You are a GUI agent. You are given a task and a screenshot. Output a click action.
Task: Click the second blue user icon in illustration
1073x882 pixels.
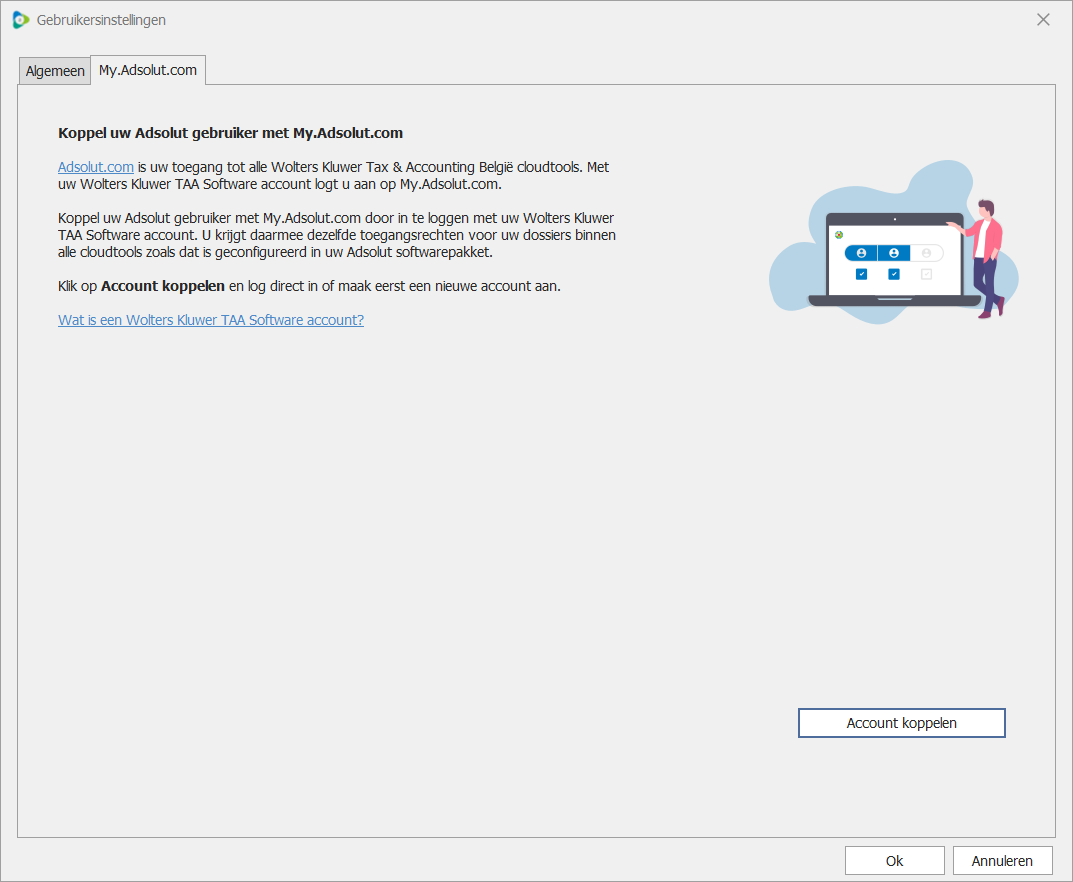[894, 254]
